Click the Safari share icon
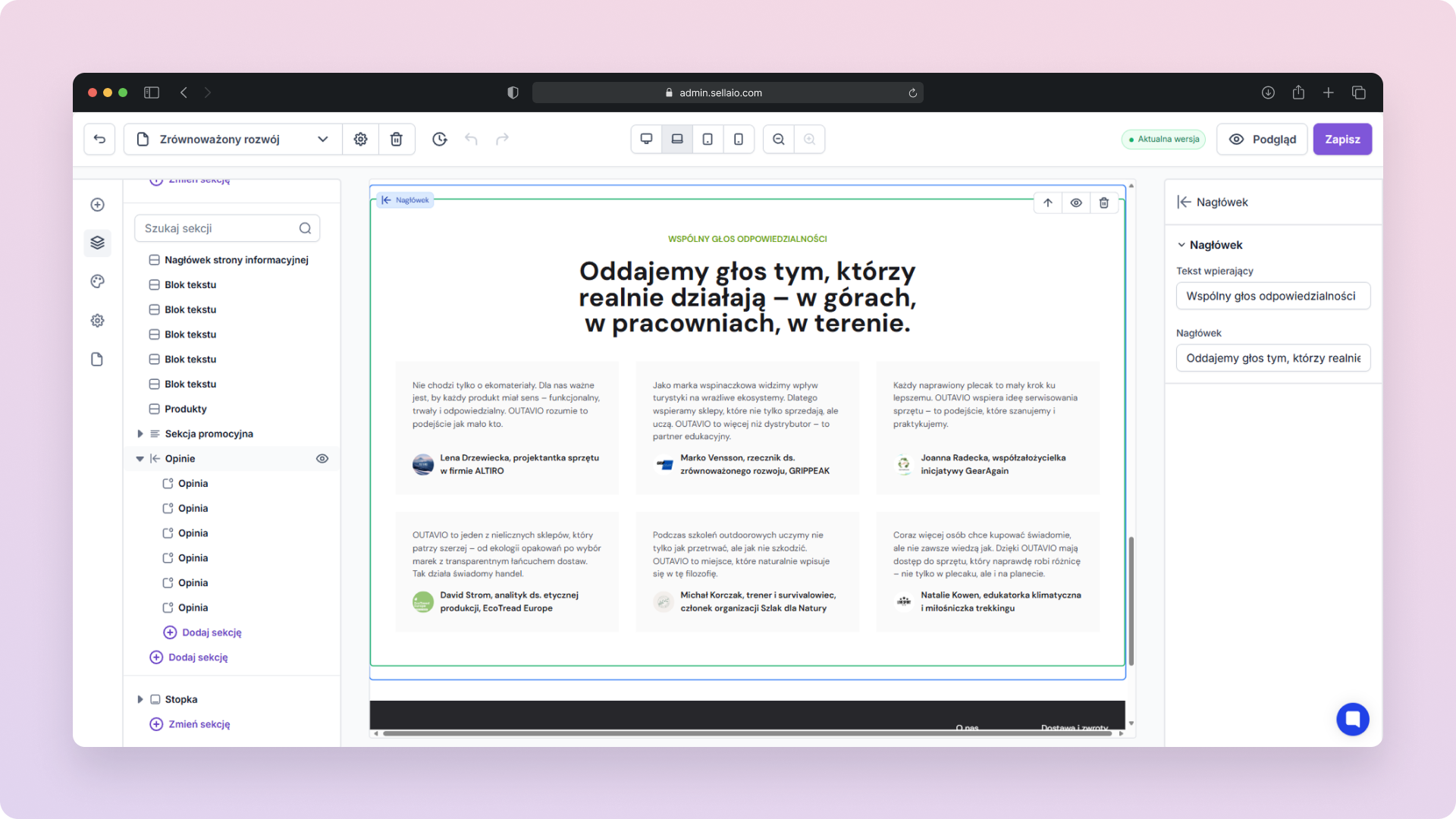This screenshot has height=819, width=1456. click(x=1298, y=93)
